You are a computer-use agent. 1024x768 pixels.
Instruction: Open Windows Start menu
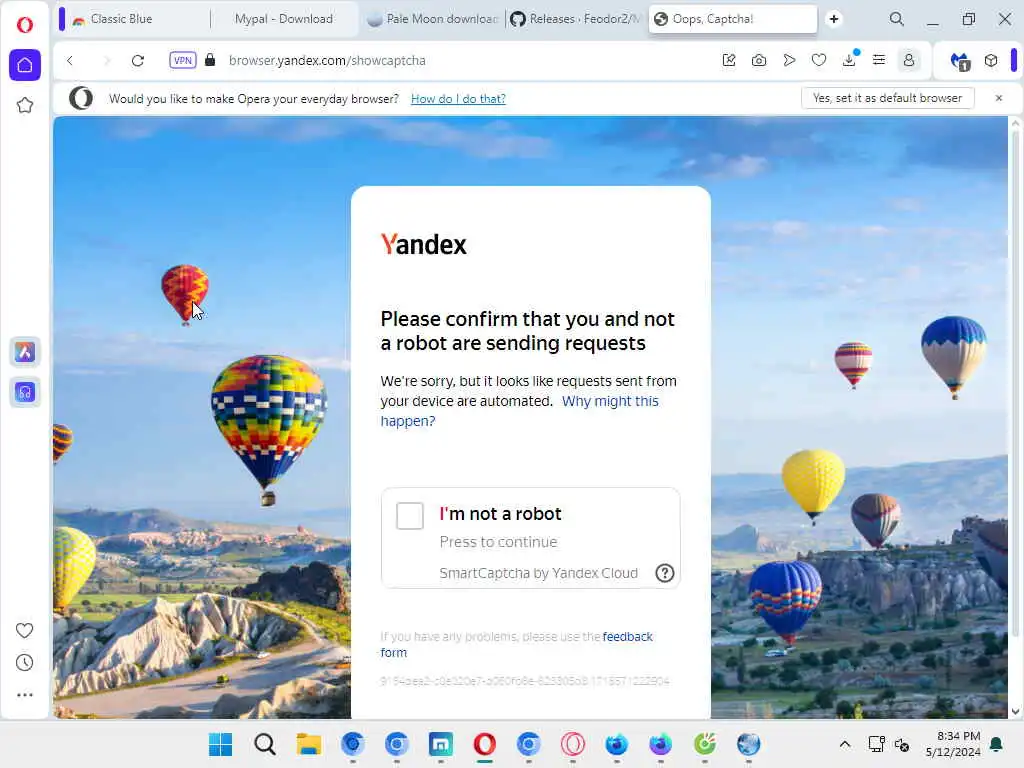coord(221,744)
